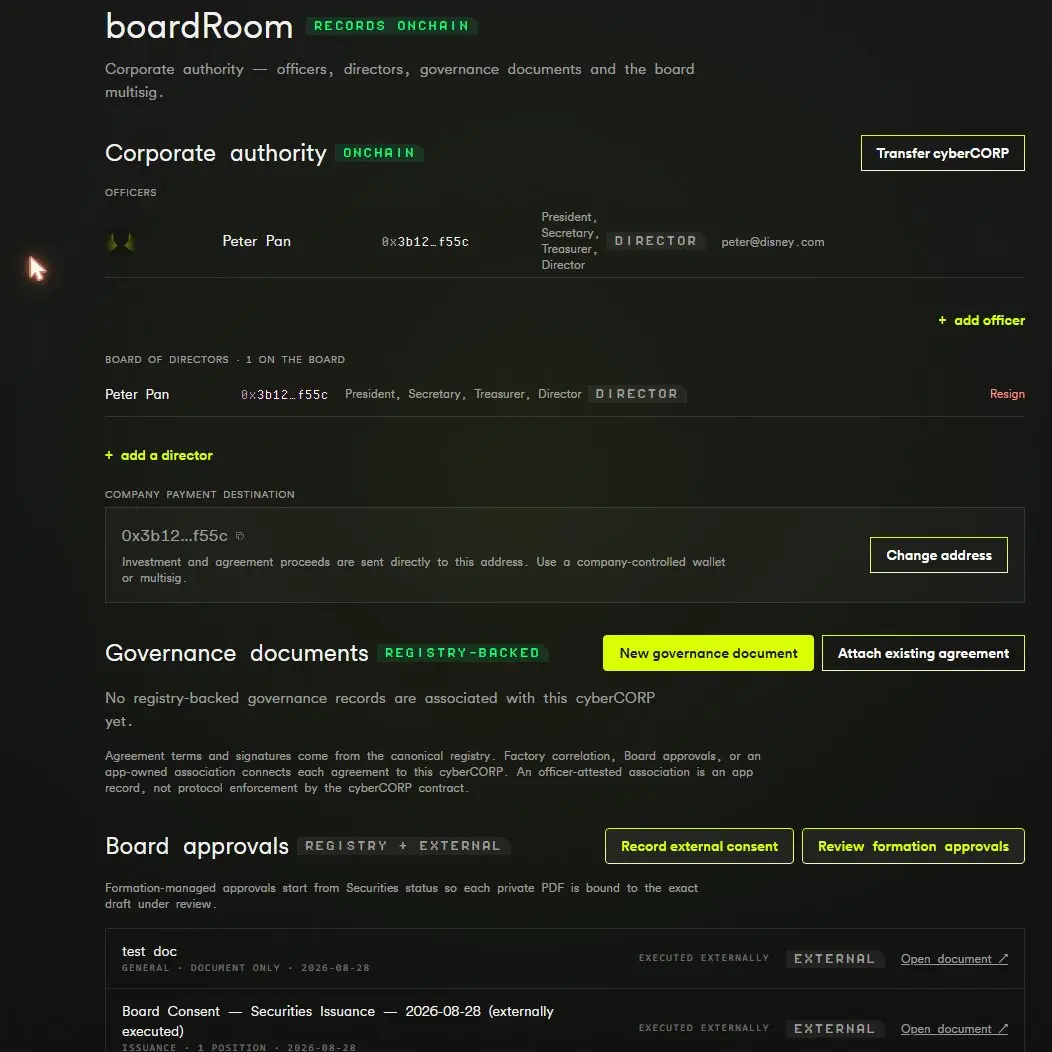Image resolution: width=1052 pixels, height=1052 pixels.
Task: Open document for the test doc row
Action: tap(954, 959)
